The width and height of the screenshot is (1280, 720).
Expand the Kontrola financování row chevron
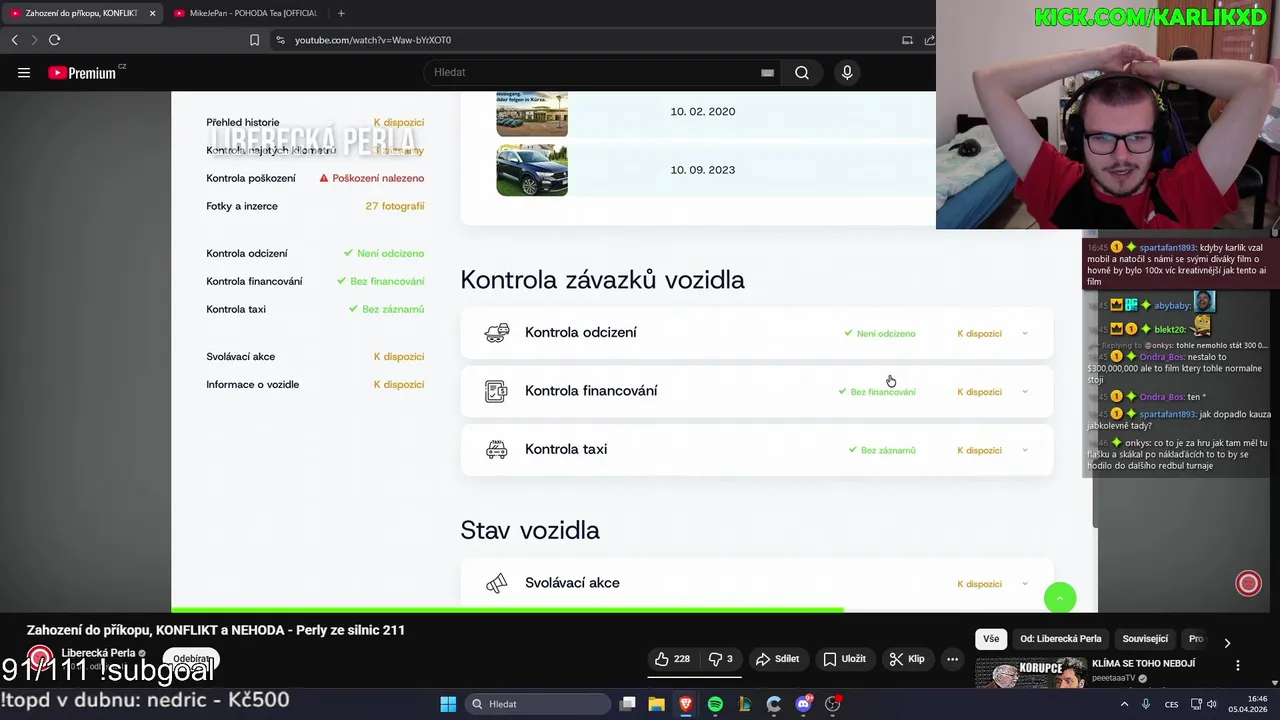(1024, 392)
